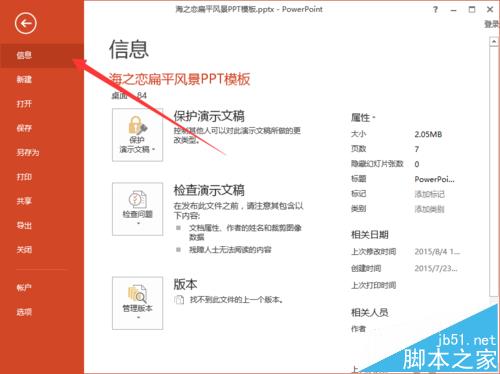Select the 保存 (Save) menu item
This screenshot has height=374, width=500.
[x=42, y=128]
